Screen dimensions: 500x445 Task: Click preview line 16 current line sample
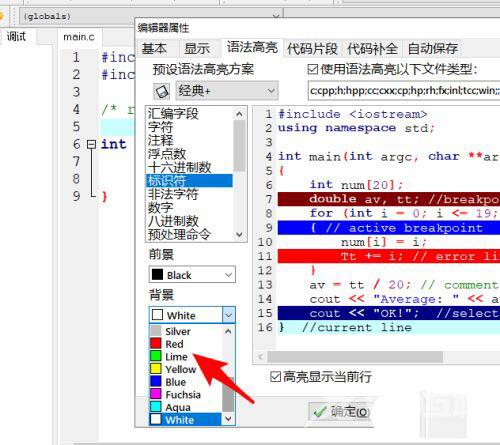click(x=389, y=327)
